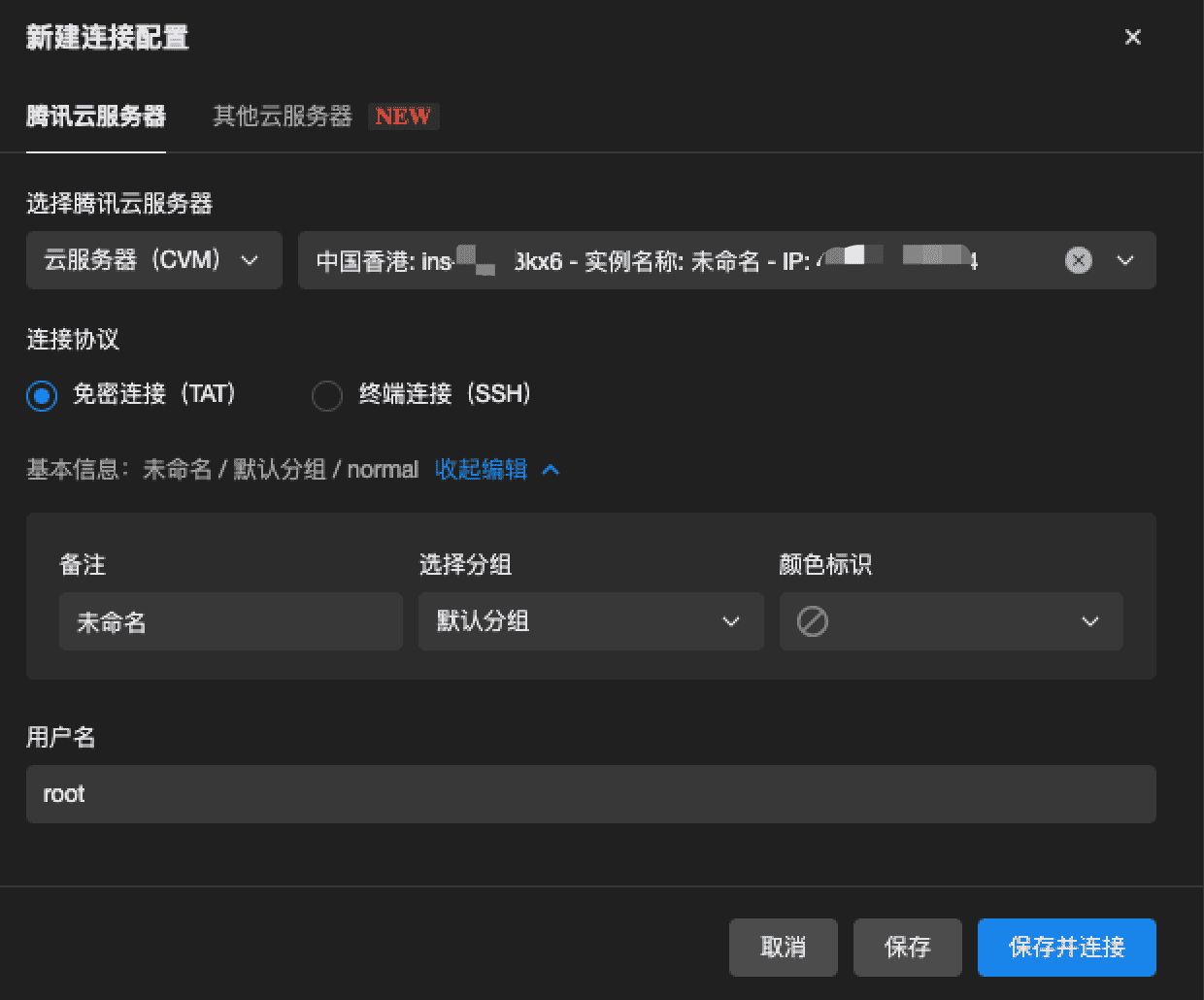
Task: Click the X to close the dialog
Action: click(x=1133, y=37)
